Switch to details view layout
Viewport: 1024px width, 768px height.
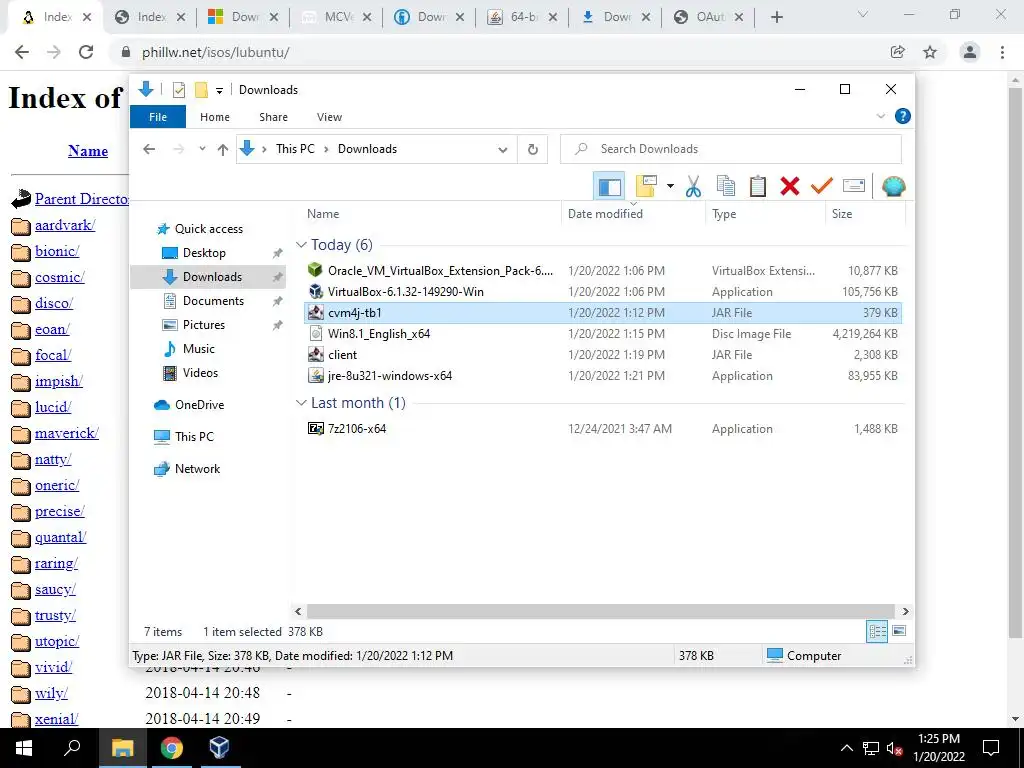(877, 631)
